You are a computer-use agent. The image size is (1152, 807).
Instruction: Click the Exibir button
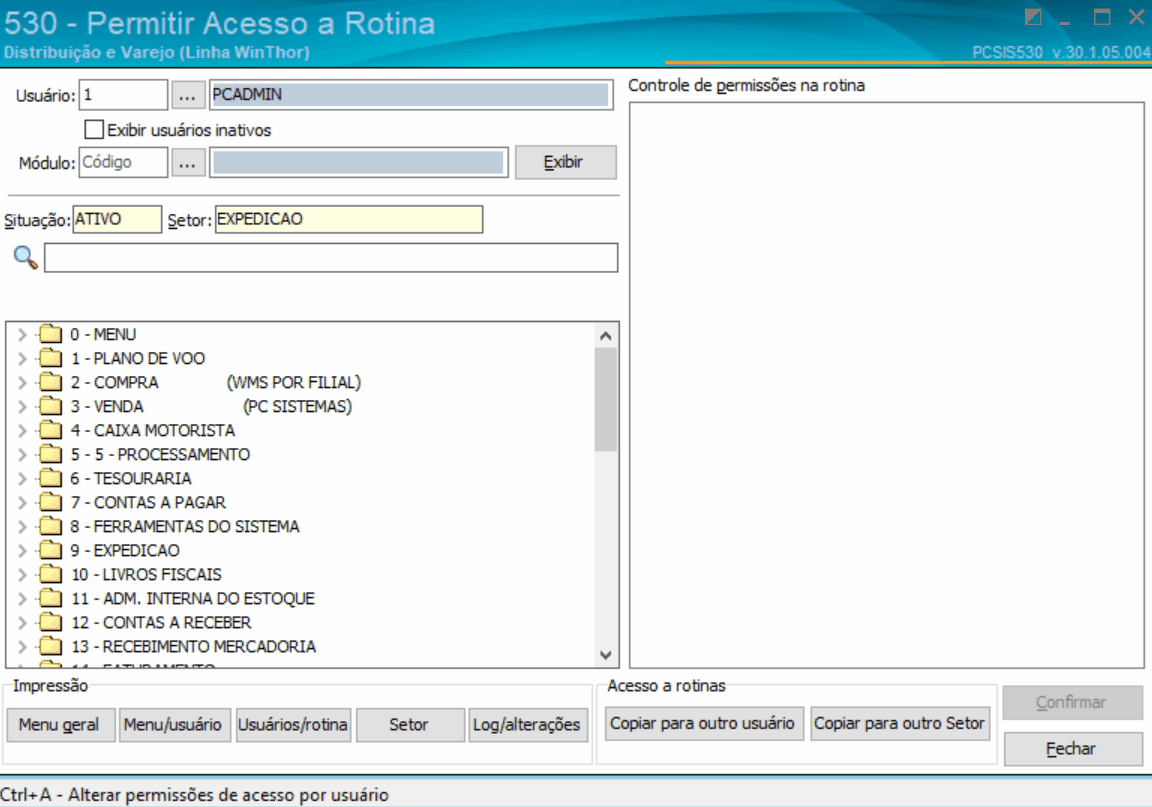click(565, 162)
